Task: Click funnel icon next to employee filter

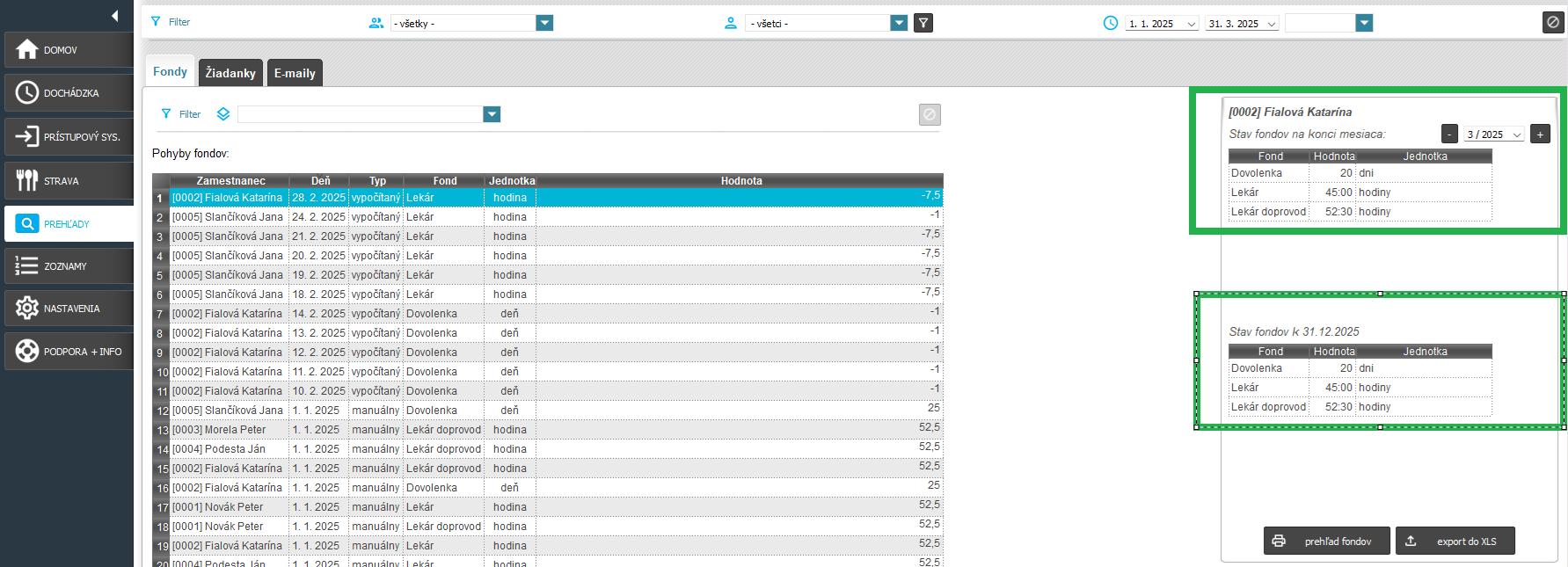Action: 923,24
